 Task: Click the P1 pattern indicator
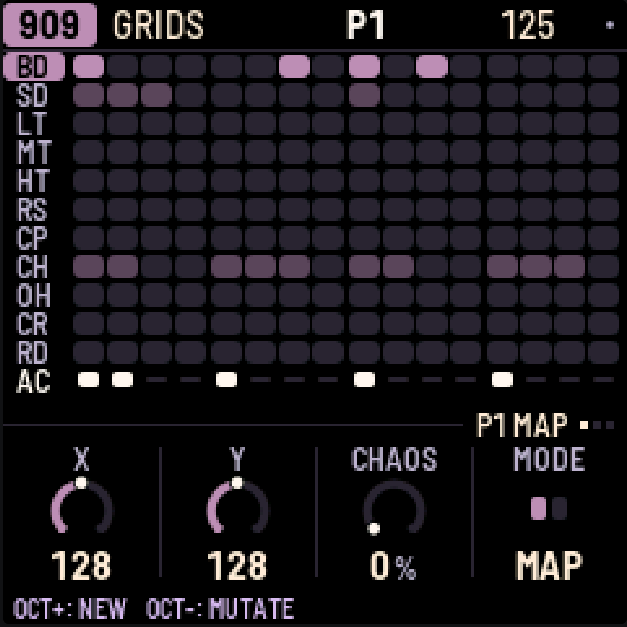pos(365,25)
